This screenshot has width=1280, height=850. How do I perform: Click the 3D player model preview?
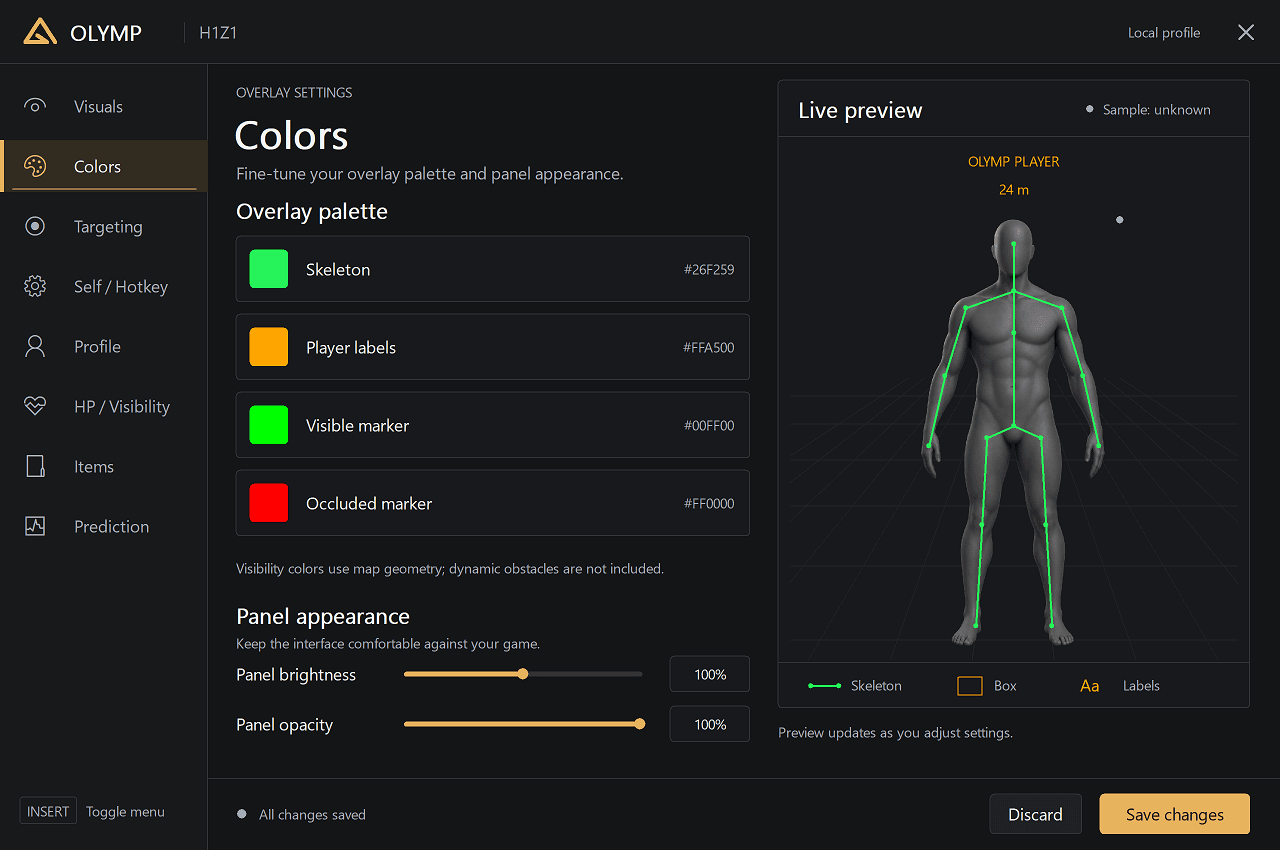(x=1013, y=432)
